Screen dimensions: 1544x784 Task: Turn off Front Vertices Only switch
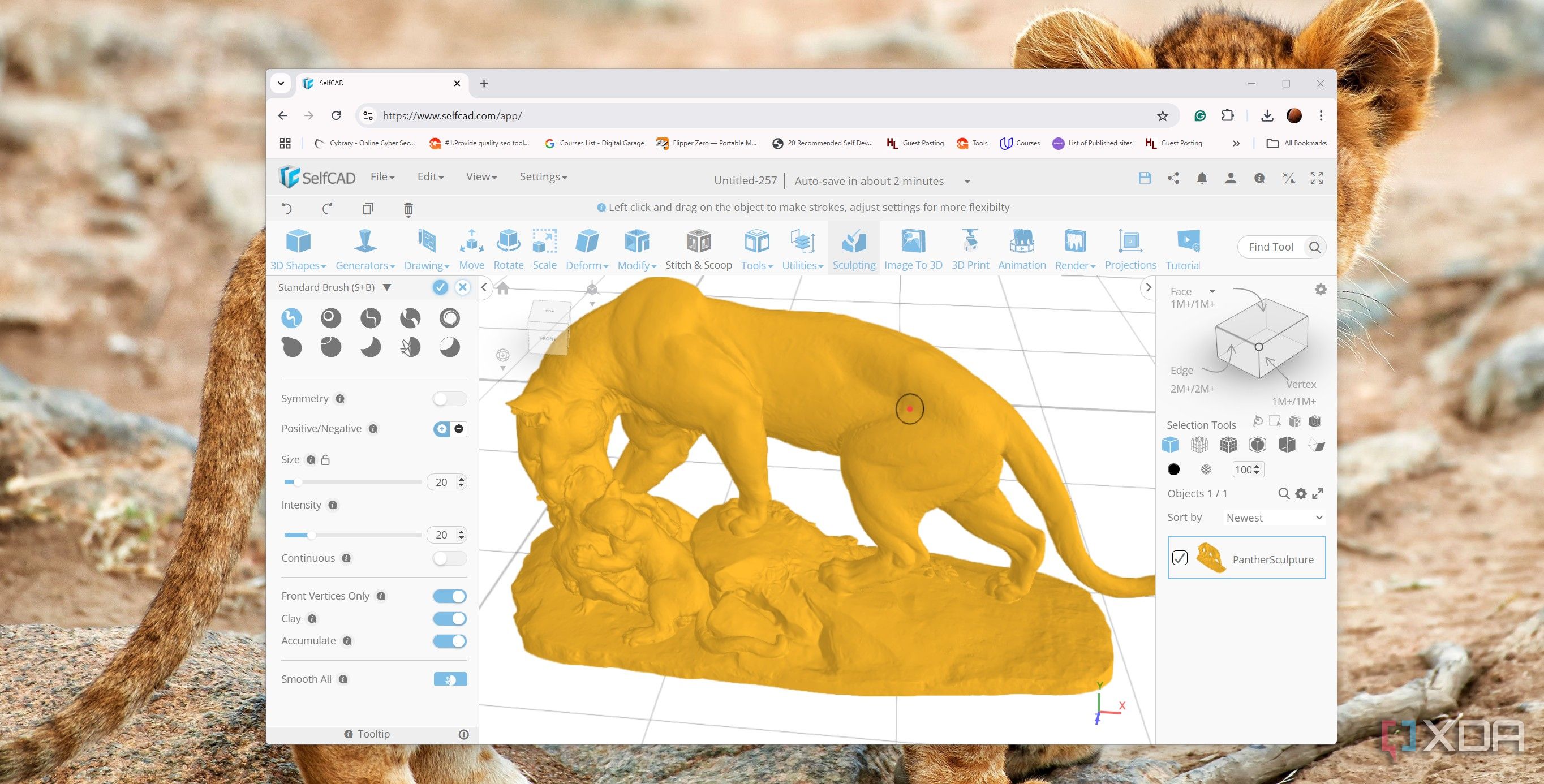[450, 596]
